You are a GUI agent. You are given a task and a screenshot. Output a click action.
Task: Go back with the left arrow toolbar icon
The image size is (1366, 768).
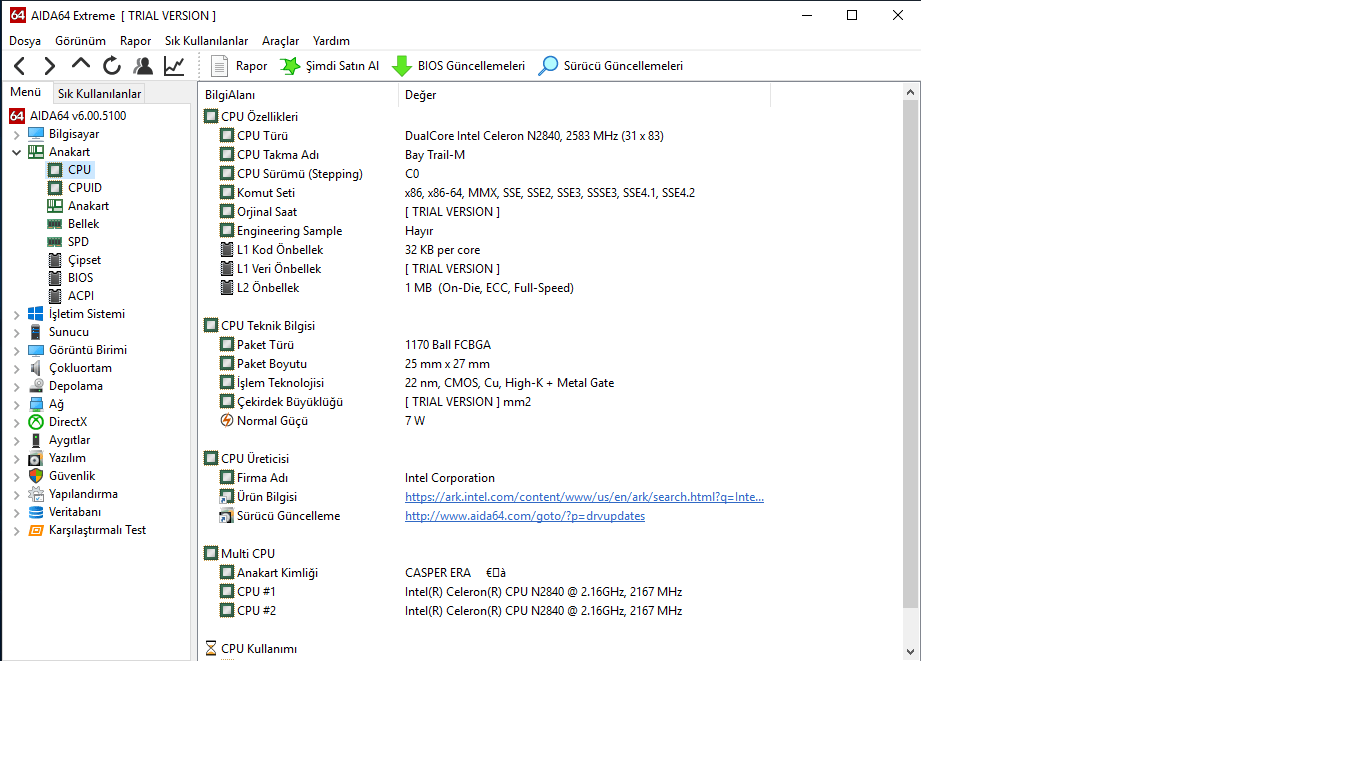20,66
